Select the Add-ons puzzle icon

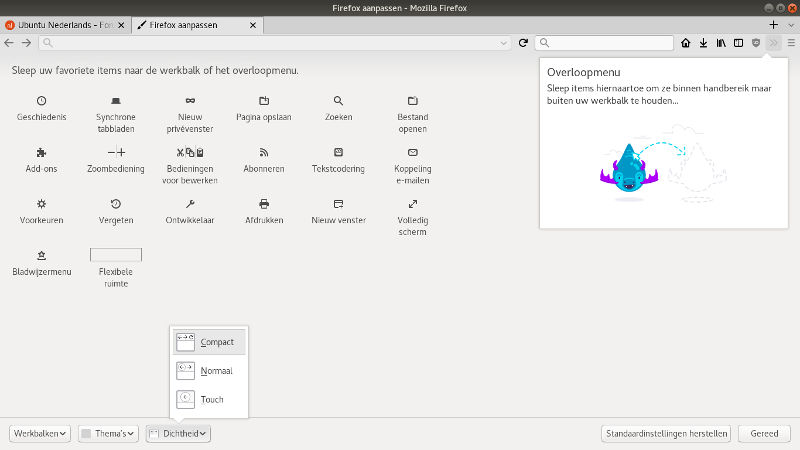(41, 153)
